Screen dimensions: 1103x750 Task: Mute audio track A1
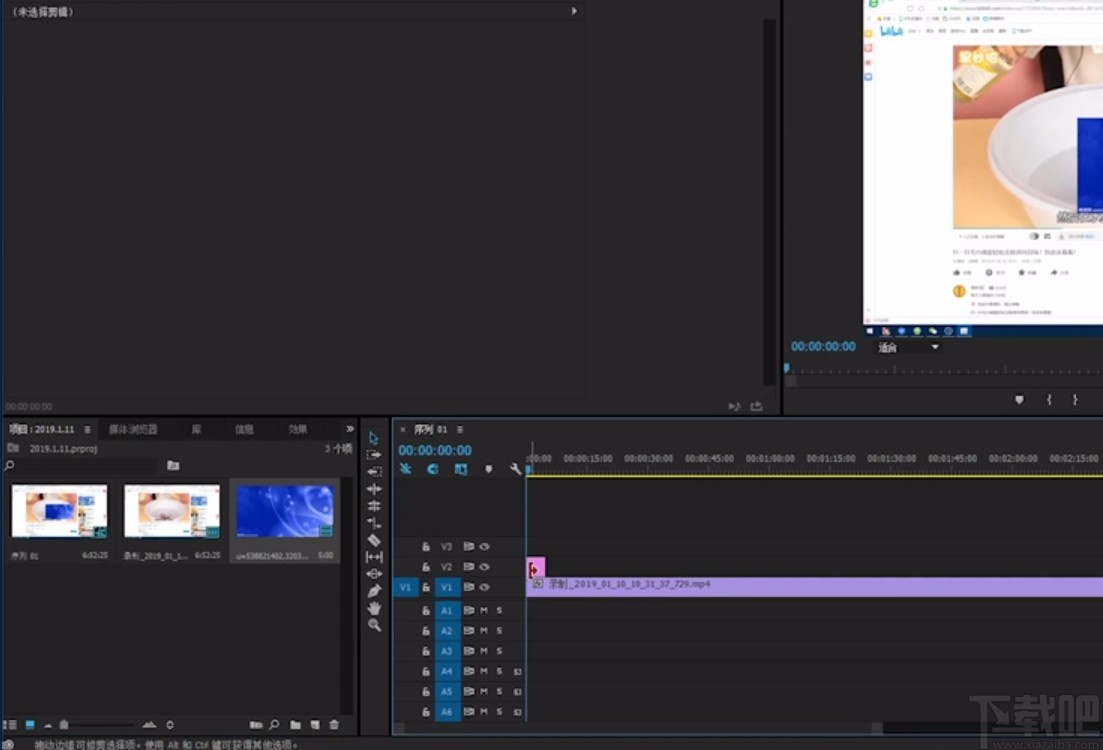pos(484,610)
